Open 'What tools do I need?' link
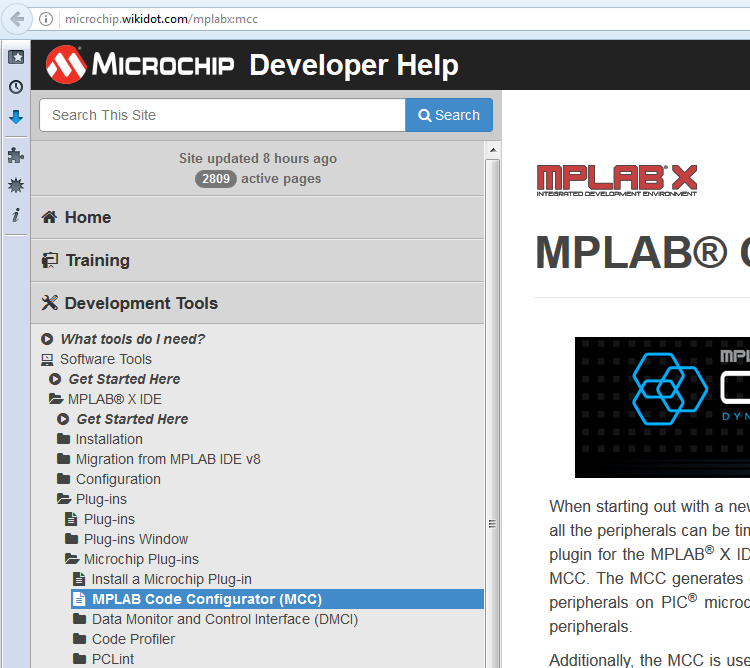This screenshot has height=668, width=750. (132, 339)
